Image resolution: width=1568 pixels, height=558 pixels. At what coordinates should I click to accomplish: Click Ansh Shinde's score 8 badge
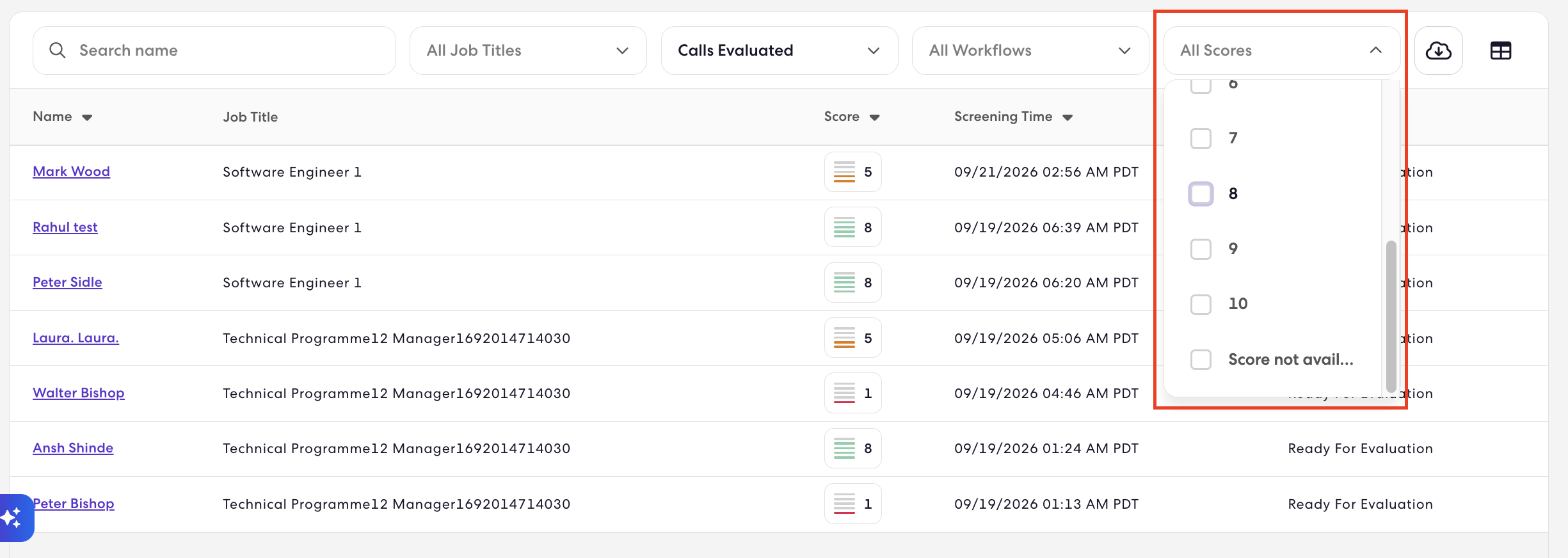tap(852, 448)
